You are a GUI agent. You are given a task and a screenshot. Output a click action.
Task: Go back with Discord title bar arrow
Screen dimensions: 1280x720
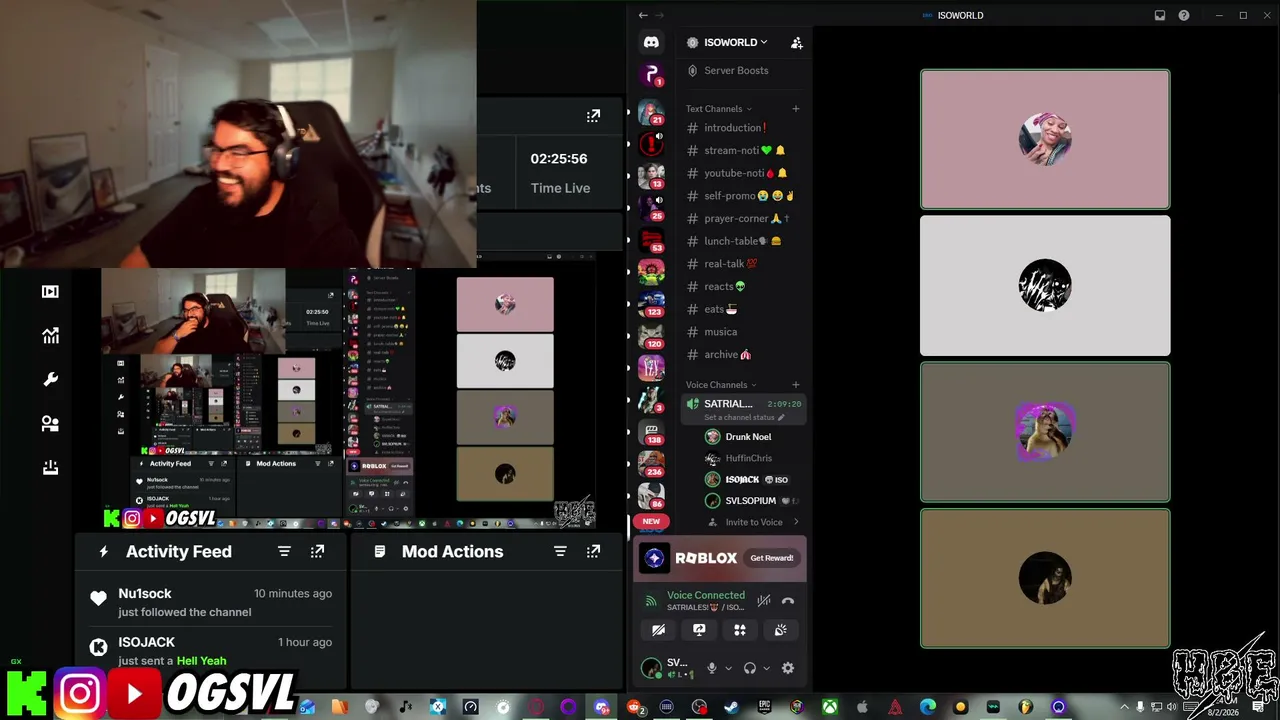(643, 15)
